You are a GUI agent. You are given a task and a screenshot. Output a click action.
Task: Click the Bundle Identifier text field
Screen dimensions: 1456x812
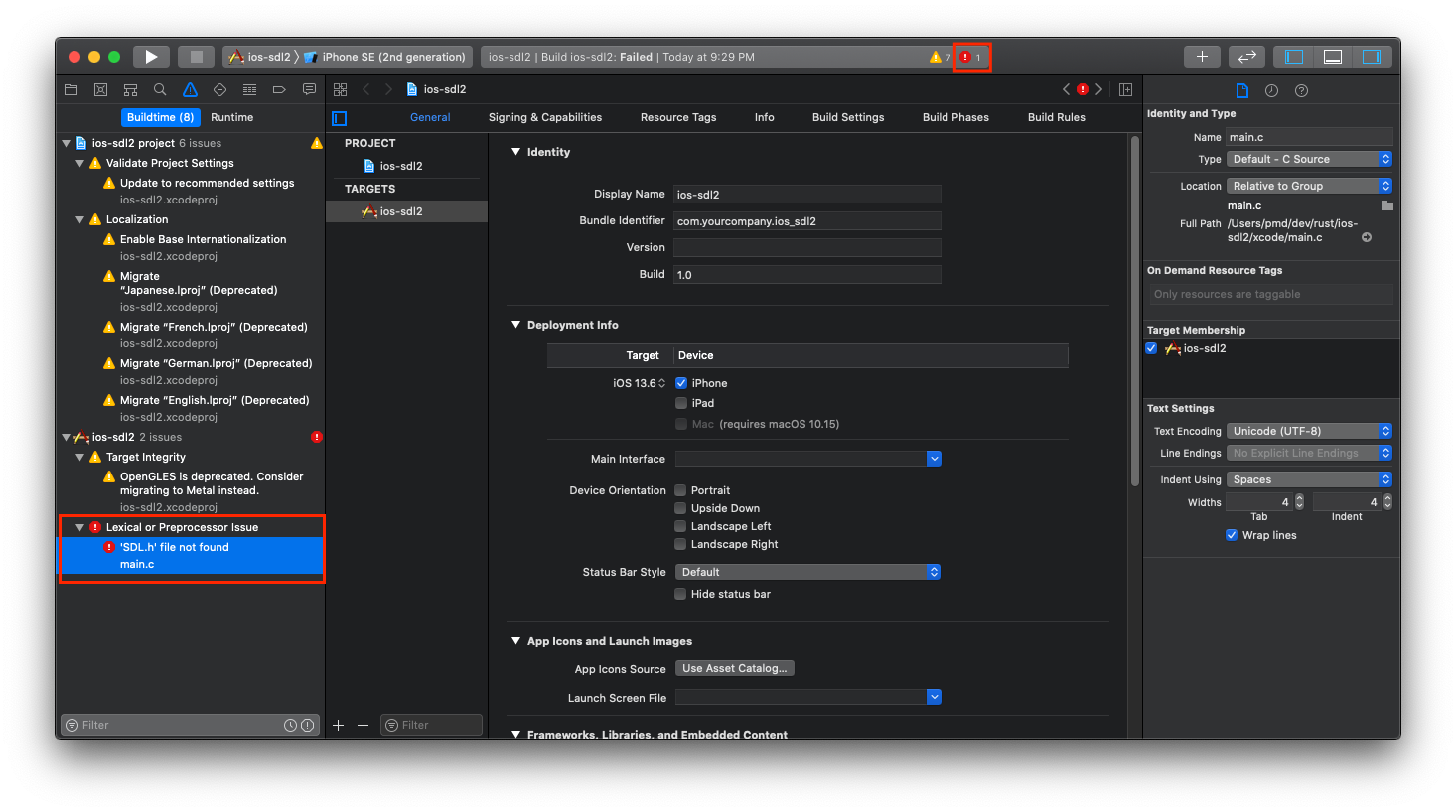coord(806,221)
